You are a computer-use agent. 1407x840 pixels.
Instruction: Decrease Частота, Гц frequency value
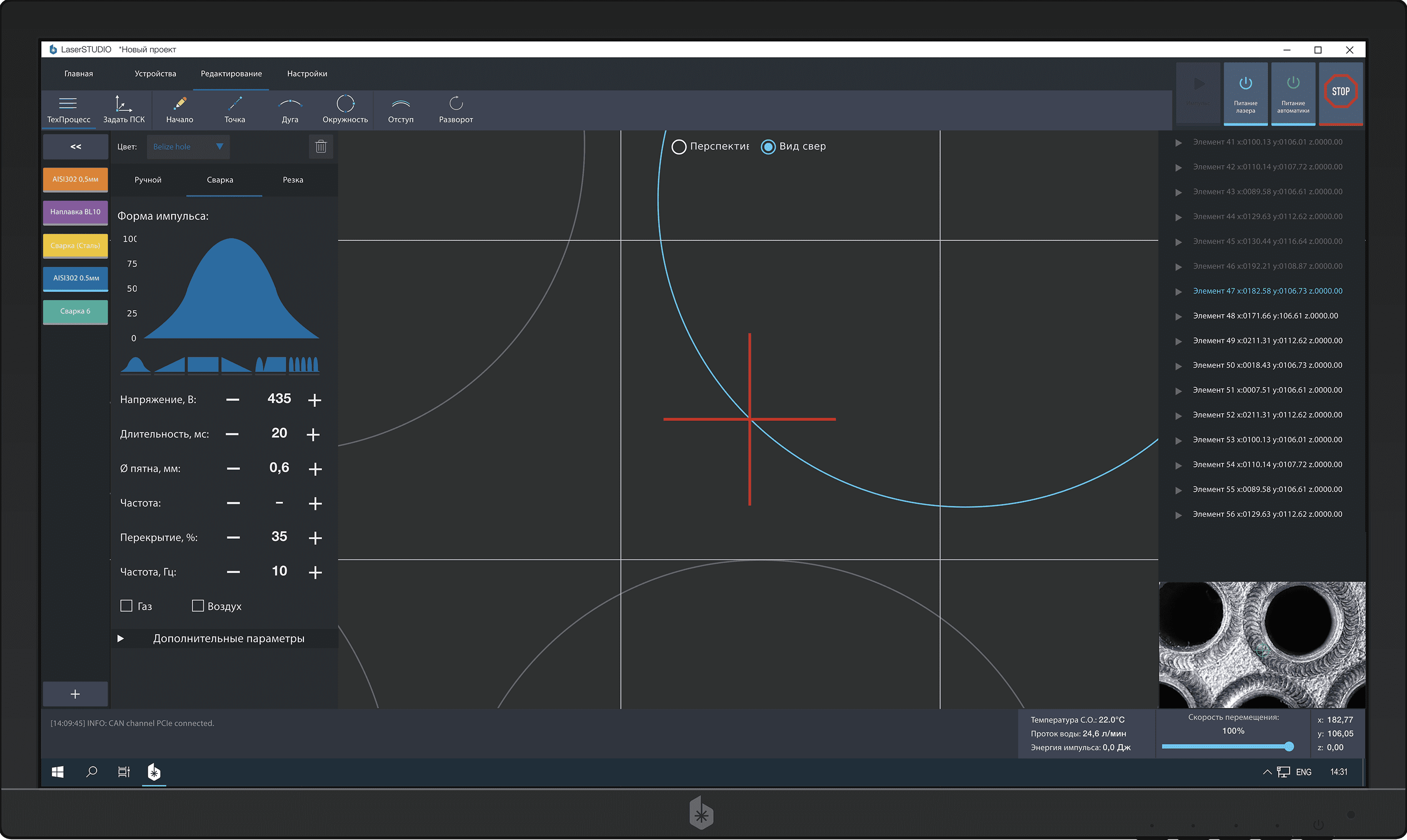point(233,572)
